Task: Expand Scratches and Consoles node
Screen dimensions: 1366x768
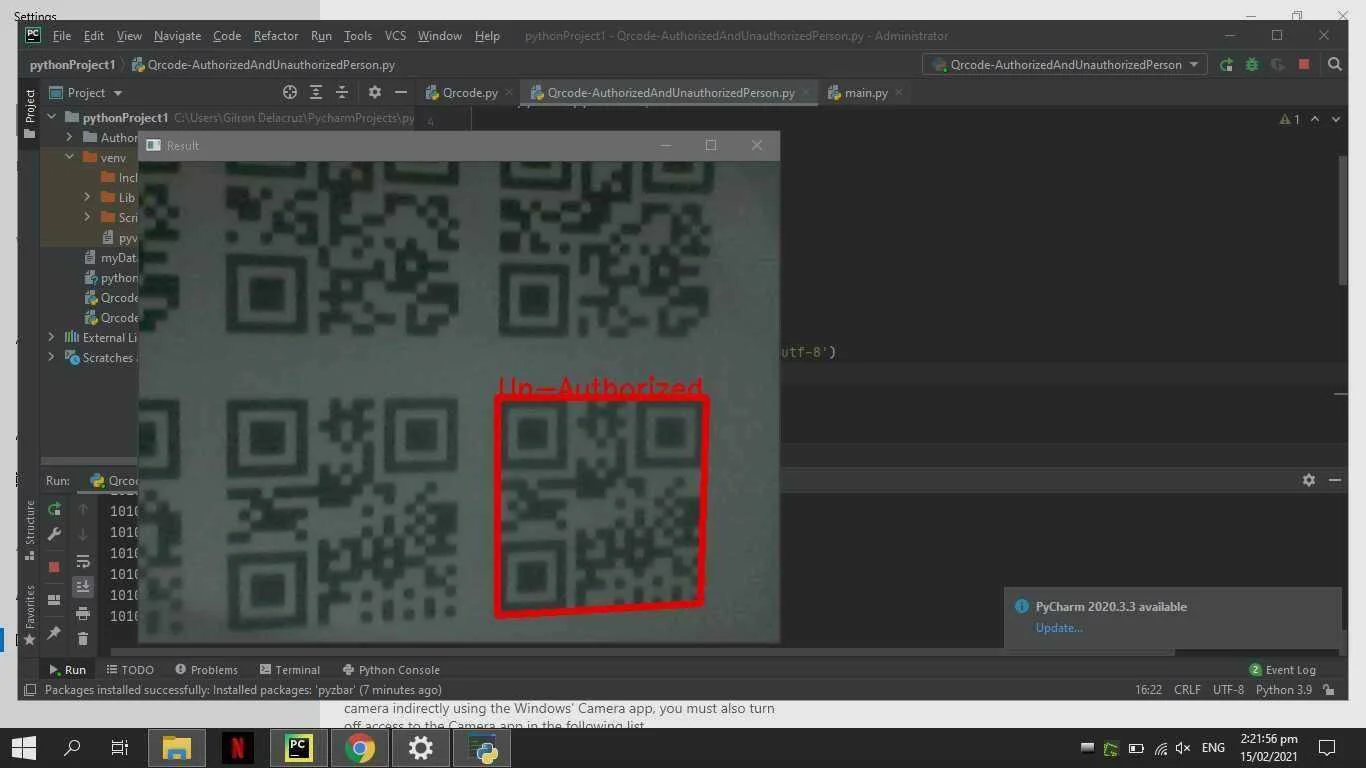Action: [x=51, y=357]
